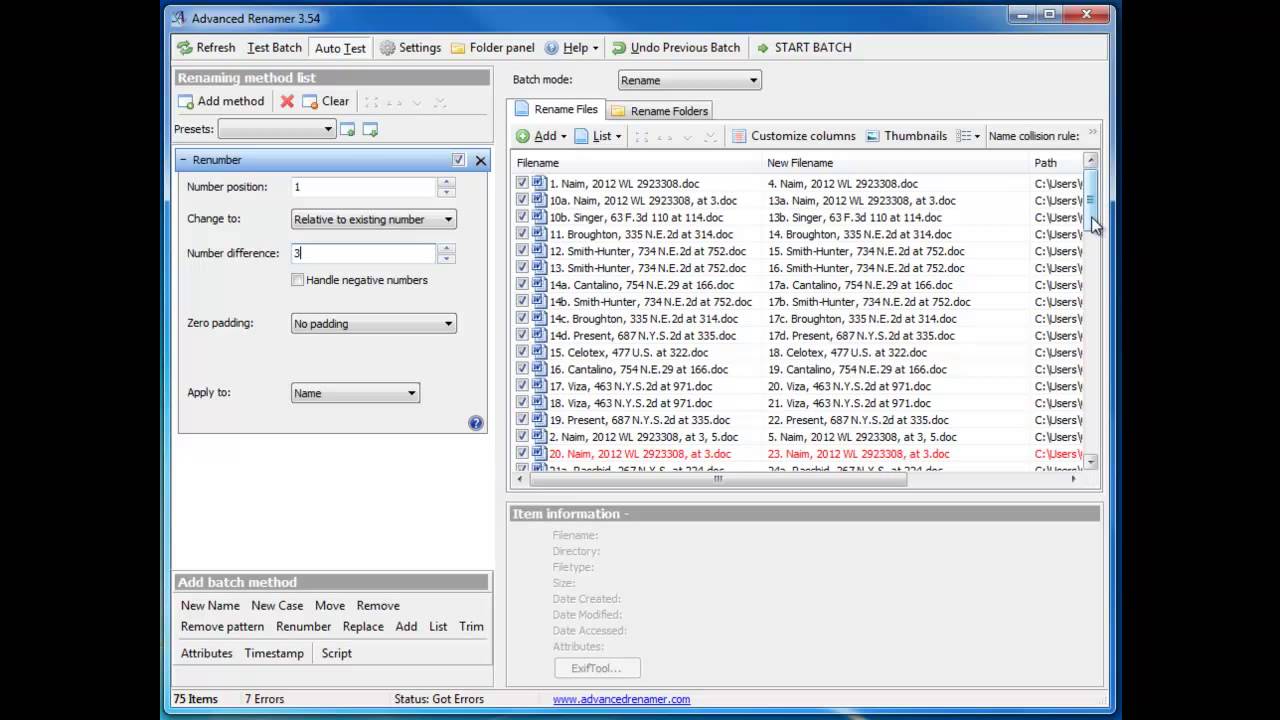Open the www.advancedrenamer.com link

pyautogui.click(x=621, y=699)
